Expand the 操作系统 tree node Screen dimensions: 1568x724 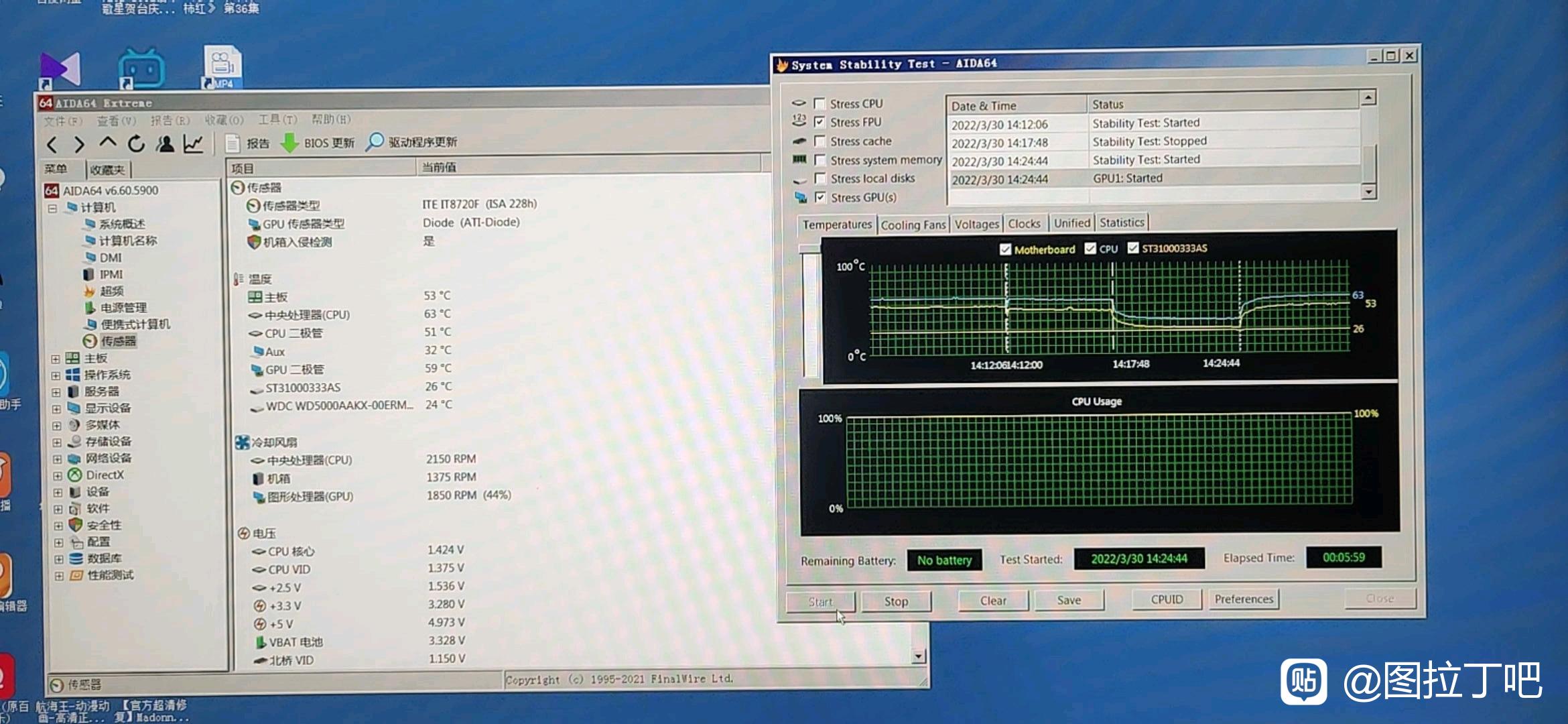click(x=56, y=376)
